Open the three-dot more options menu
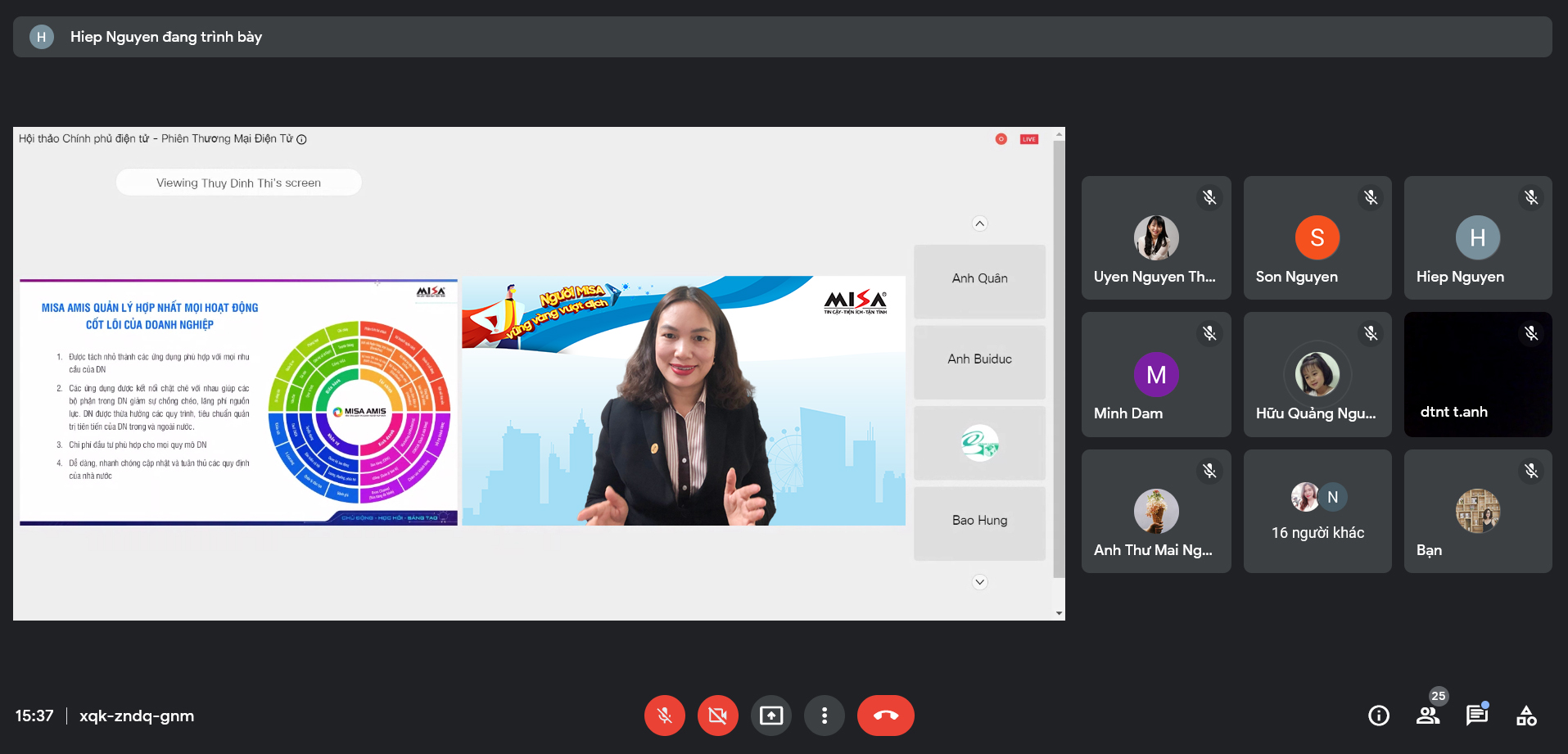Viewport: 1568px width, 754px height. click(825, 716)
